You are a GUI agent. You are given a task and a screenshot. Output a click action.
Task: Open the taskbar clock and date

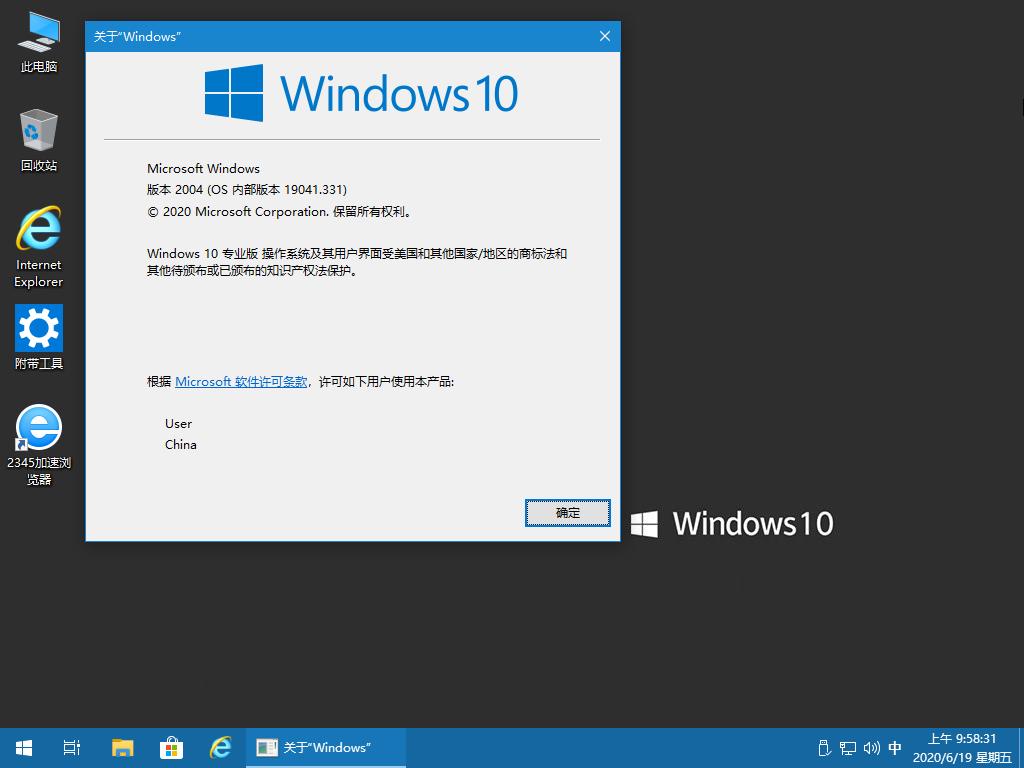point(962,748)
